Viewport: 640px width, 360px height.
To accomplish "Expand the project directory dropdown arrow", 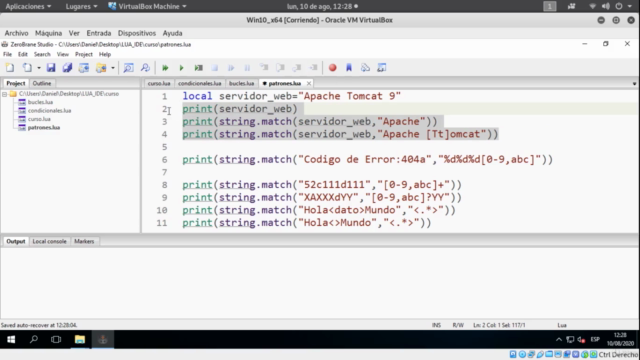I will (x=113, y=68).
